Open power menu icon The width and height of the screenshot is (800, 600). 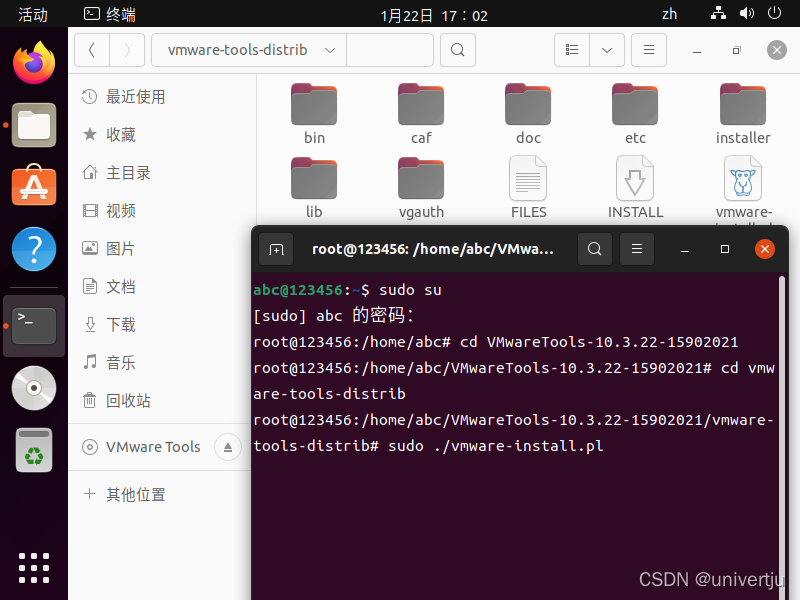click(774, 13)
